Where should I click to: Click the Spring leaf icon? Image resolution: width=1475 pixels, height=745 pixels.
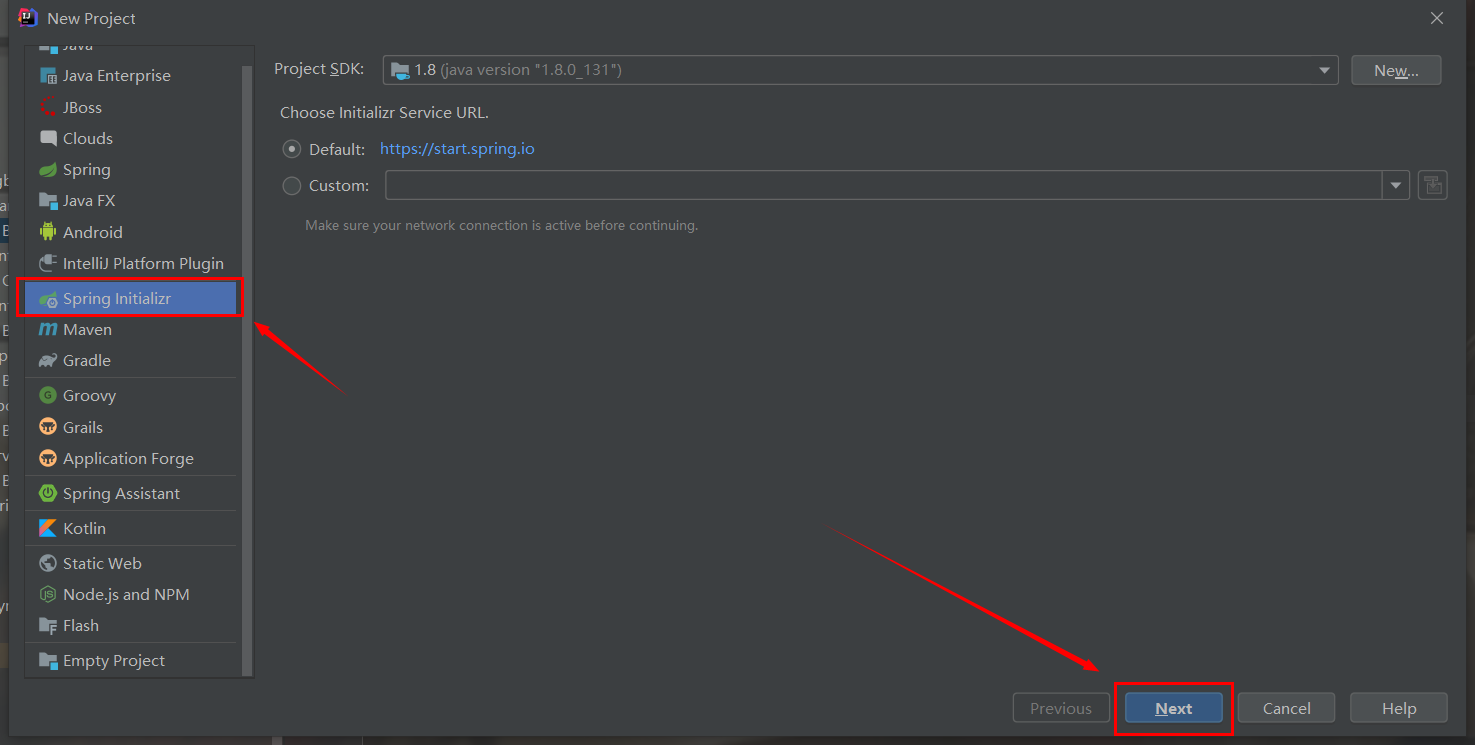tap(48, 170)
